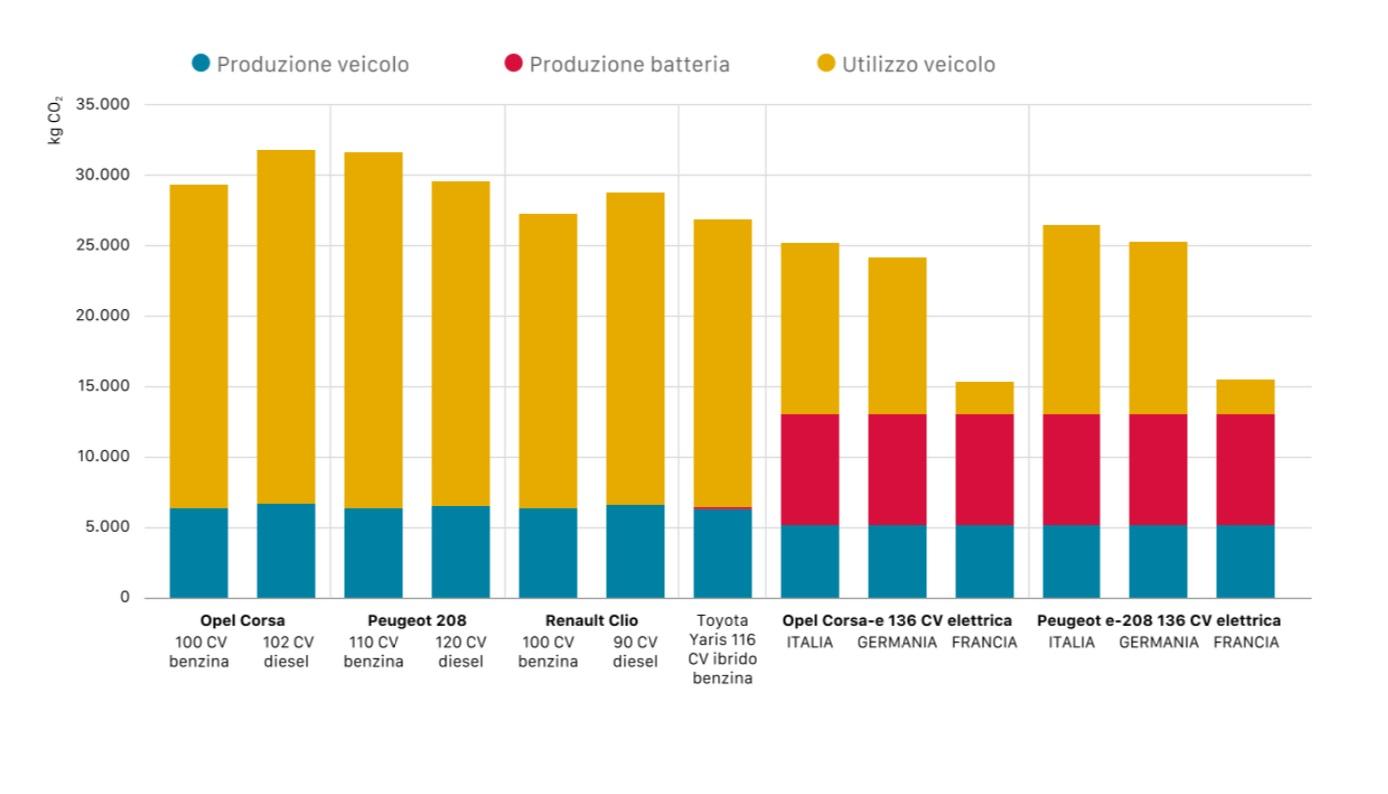Click the kg CO2 axis title
Screen dimensions: 1388x794
55,121
